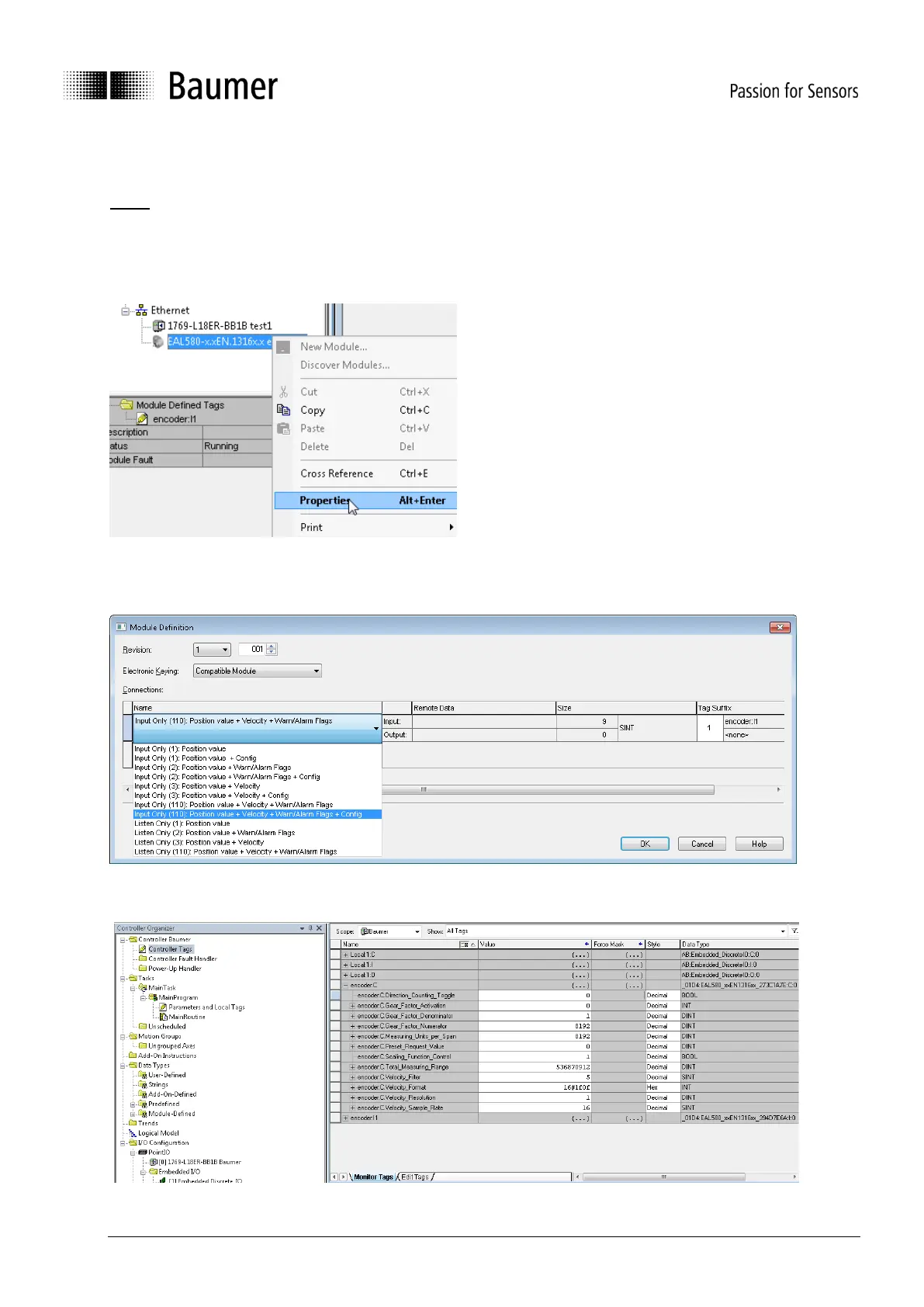This screenshot has height=1307, width=924.
Task: Select the encoder:I1 tag entry
Action: click(x=175, y=419)
